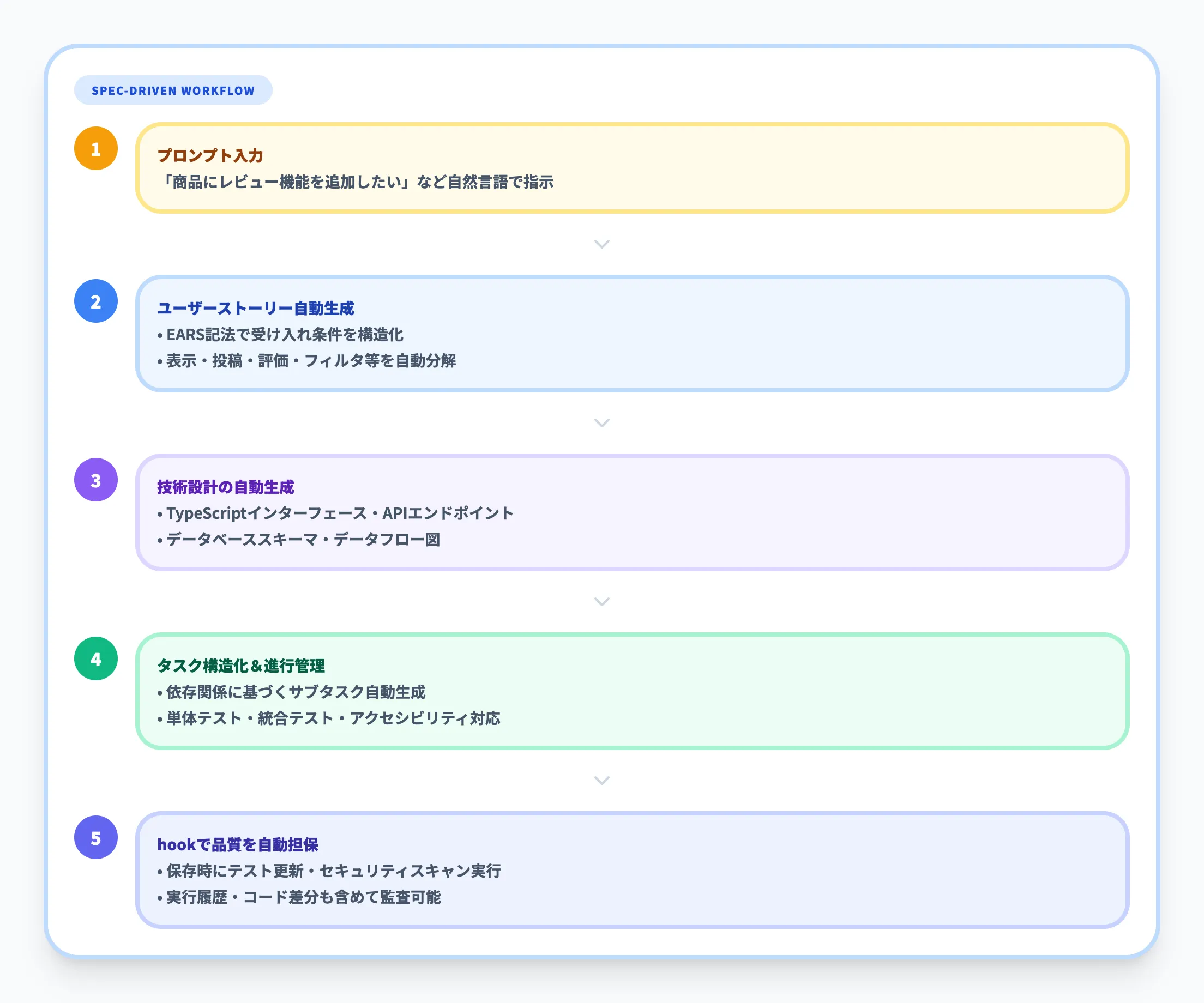This screenshot has height=1003, width=1204.
Task: Expand the chevron below ユーザーストーリー自動生成
Action: pos(601,423)
